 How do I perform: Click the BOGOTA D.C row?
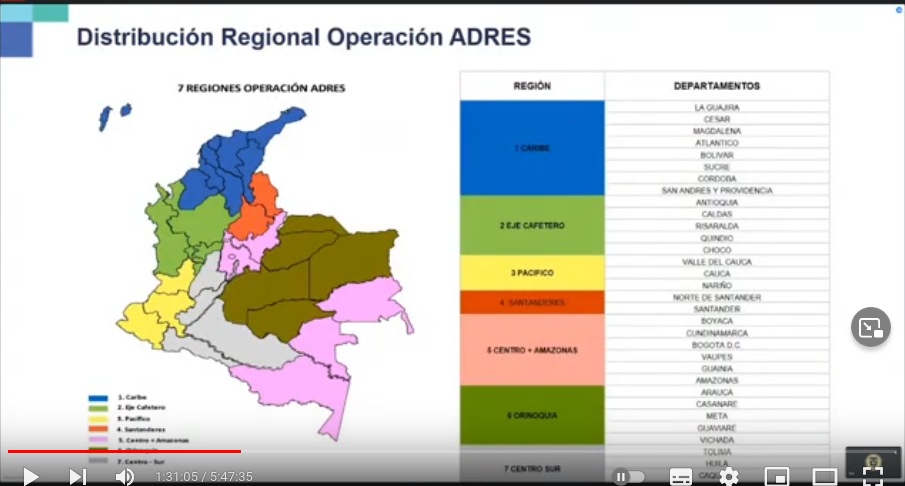click(717, 345)
